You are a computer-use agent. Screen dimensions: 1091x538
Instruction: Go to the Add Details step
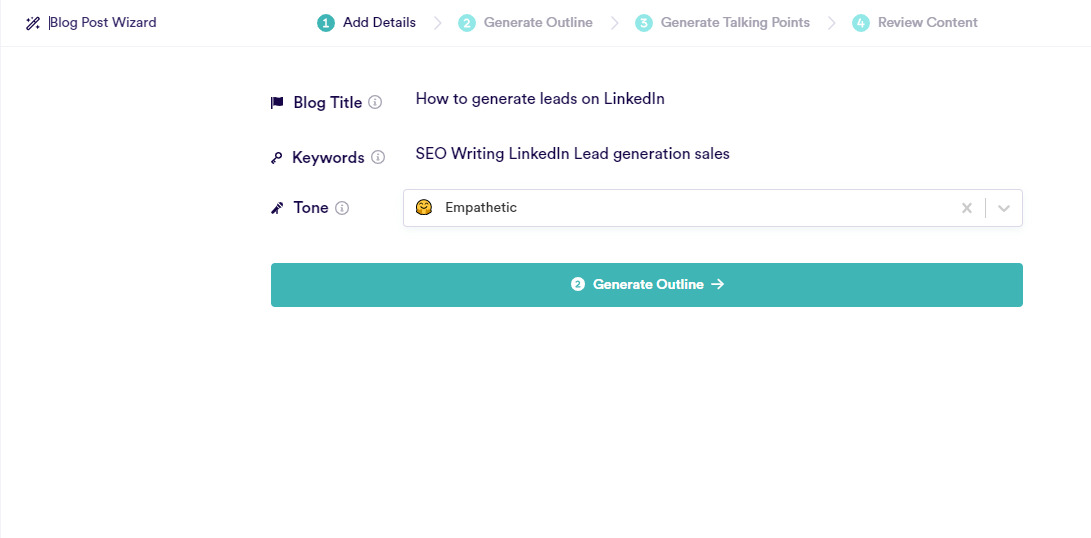(367, 23)
